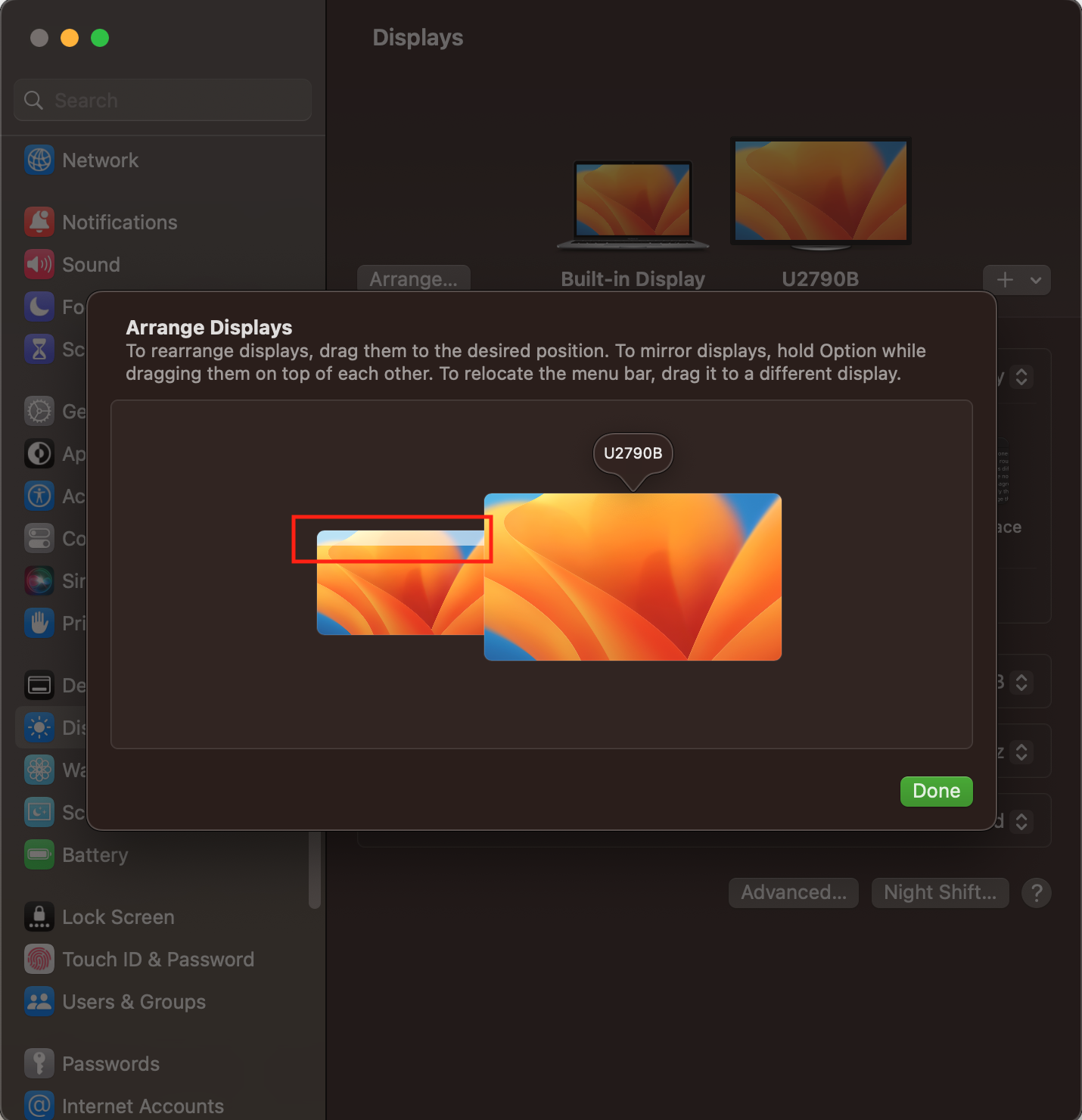Select the Sound speaker icon

click(39, 265)
